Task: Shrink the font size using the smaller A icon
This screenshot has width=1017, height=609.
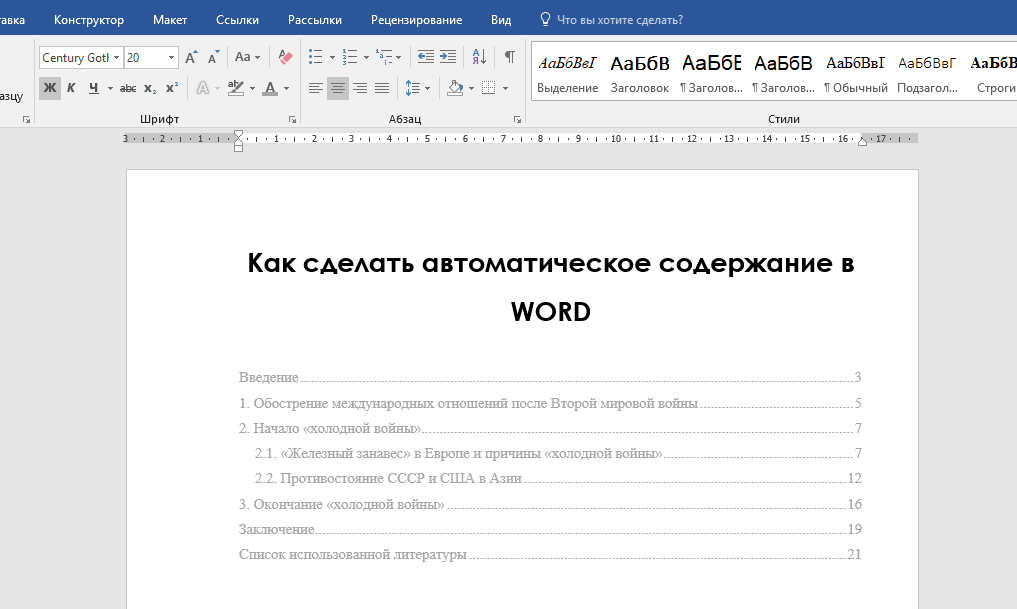Action: (x=213, y=58)
